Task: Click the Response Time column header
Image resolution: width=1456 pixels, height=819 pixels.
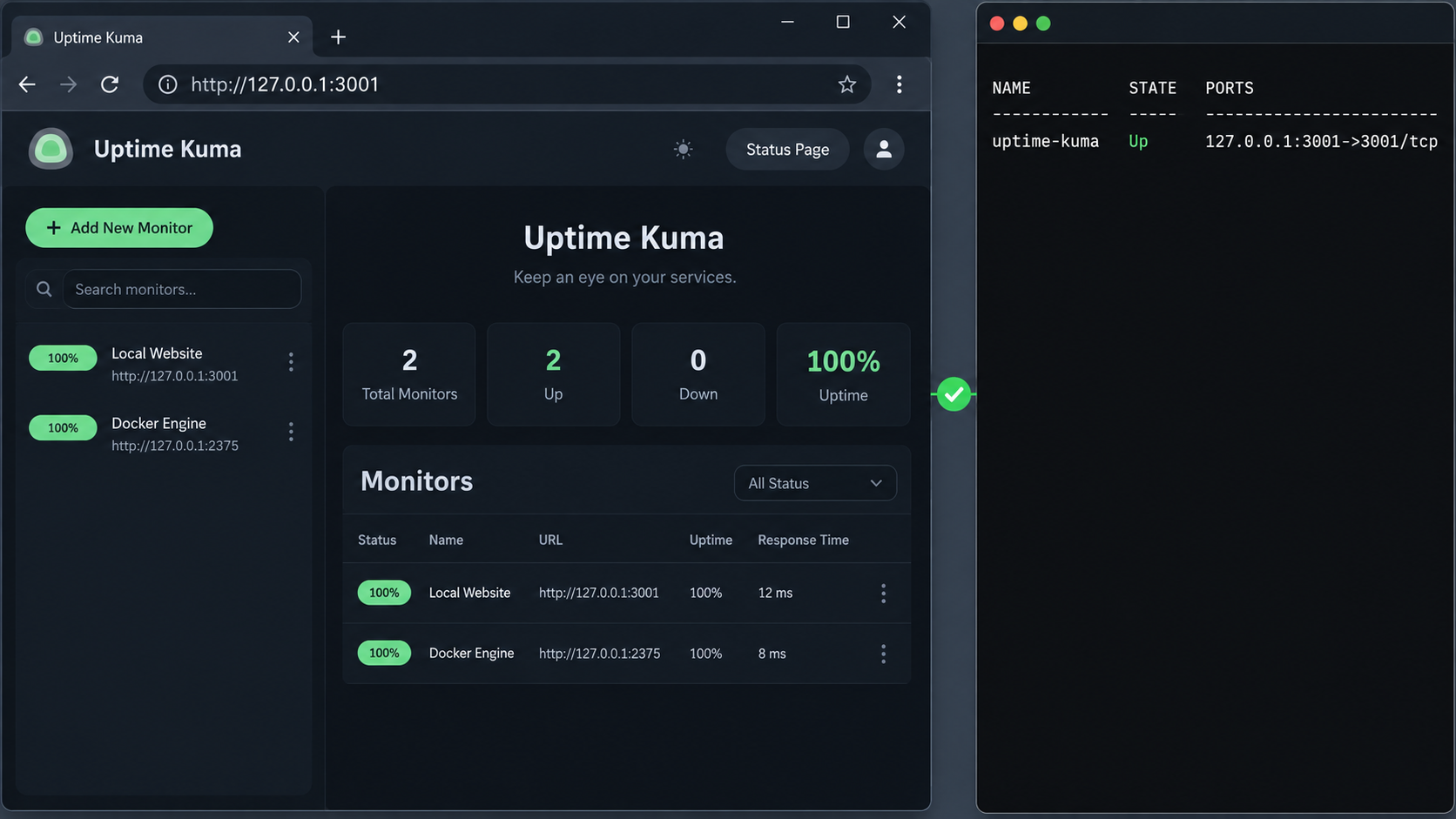Action: [803, 540]
